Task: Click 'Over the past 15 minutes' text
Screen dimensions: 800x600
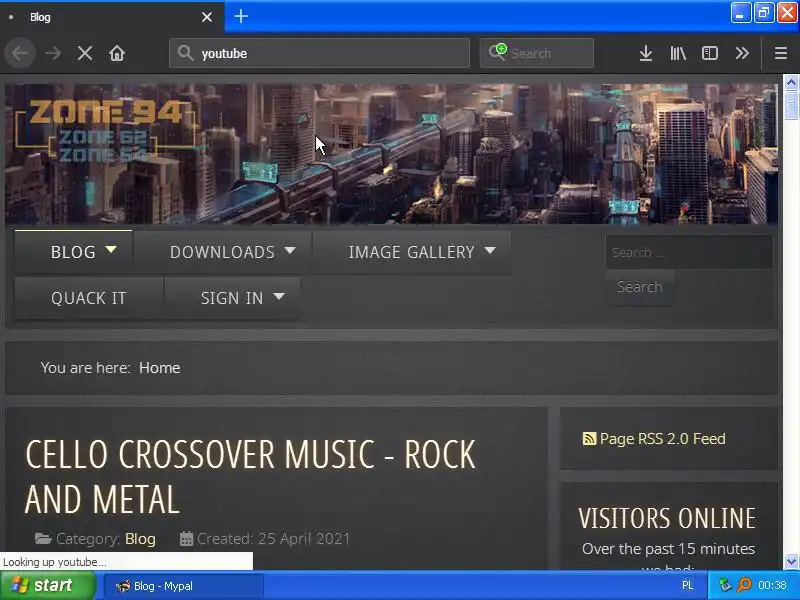Action: [668, 549]
